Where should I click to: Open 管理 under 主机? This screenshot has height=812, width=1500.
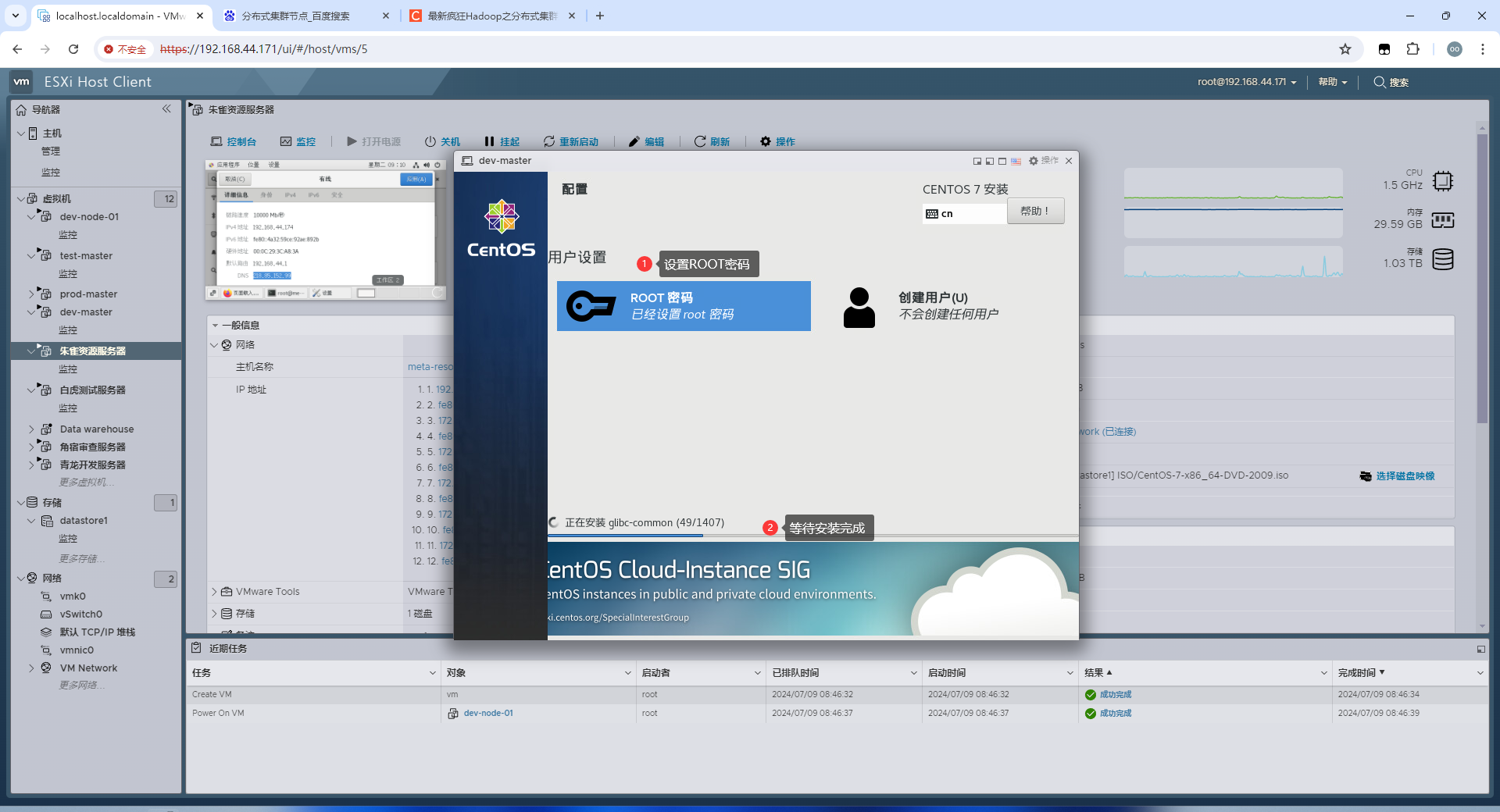(x=51, y=151)
